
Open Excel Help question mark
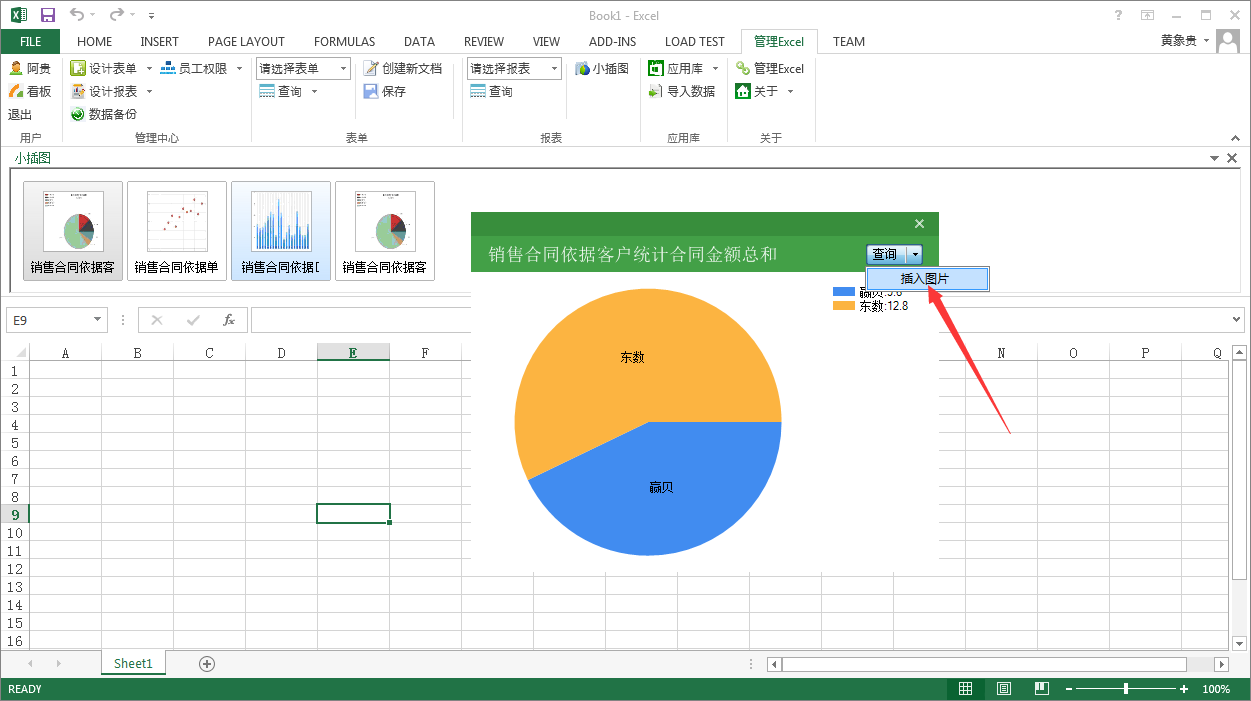click(x=1118, y=15)
